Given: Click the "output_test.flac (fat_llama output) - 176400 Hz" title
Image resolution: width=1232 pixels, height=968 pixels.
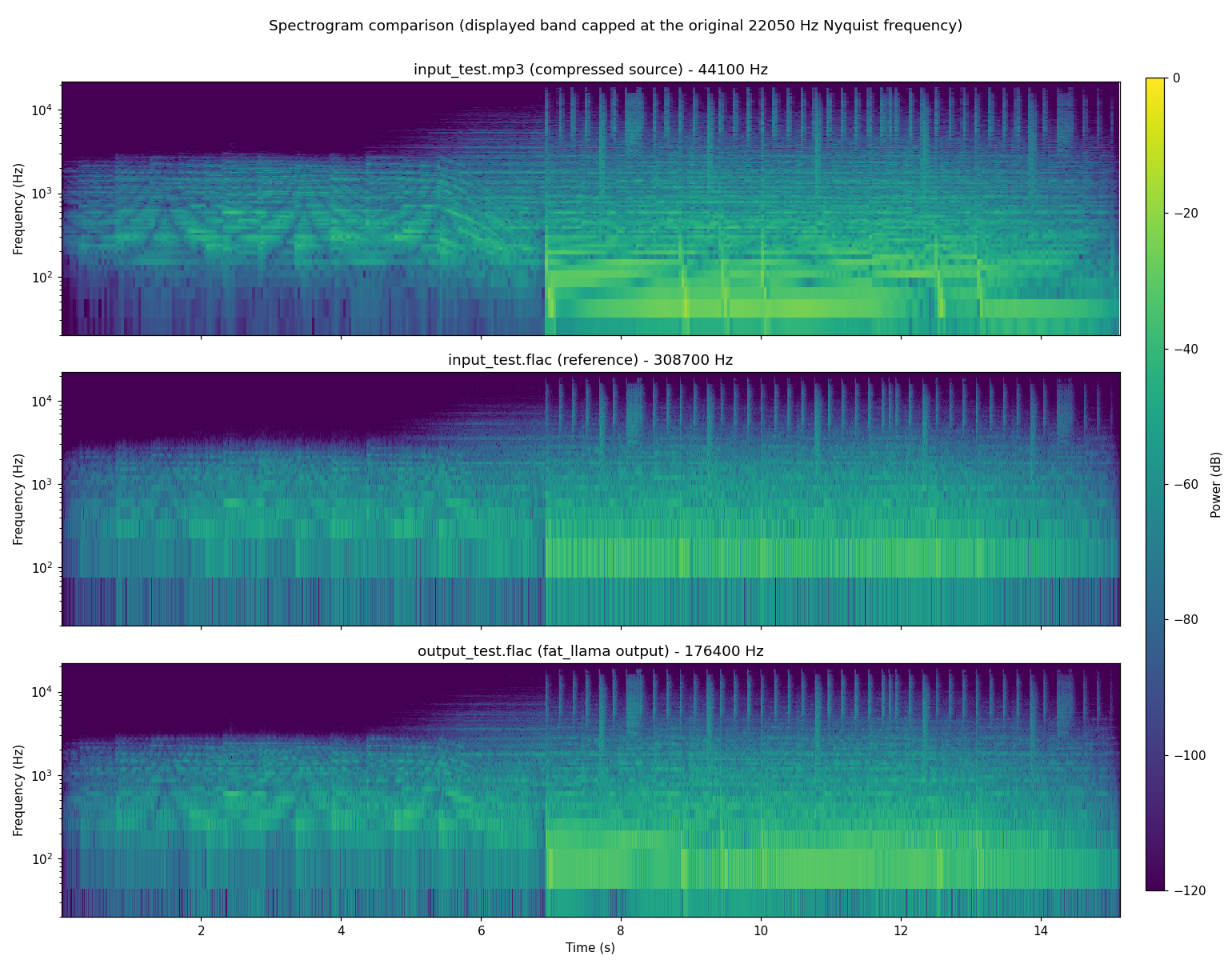Looking at the screenshot, I should pos(590,651).
